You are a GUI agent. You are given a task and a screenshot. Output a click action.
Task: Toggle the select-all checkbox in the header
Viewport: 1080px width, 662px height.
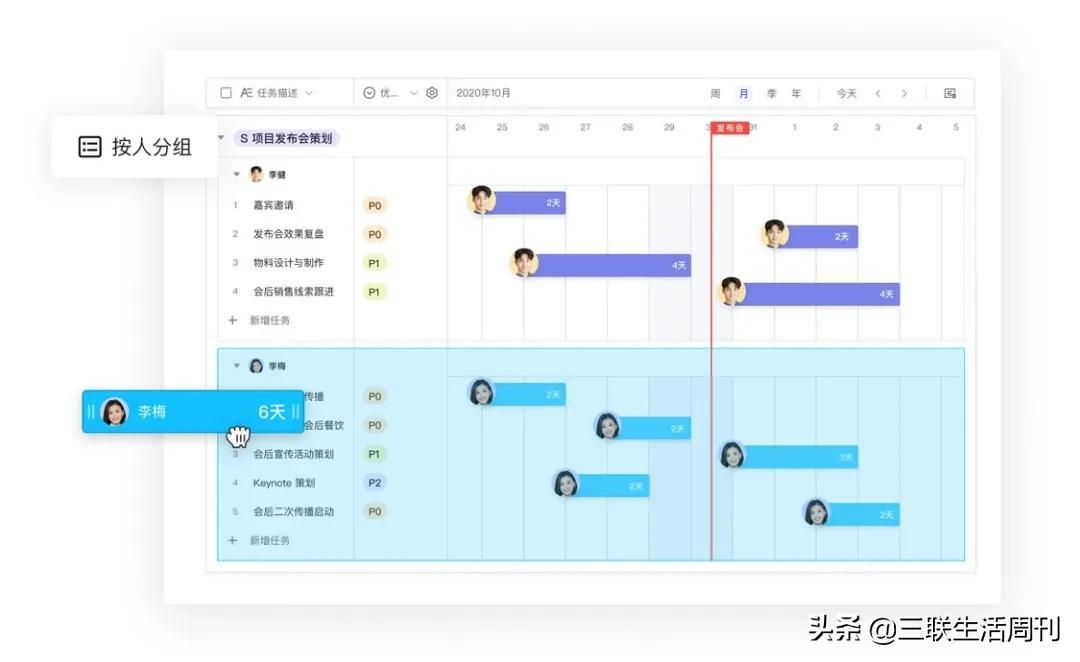(x=228, y=92)
